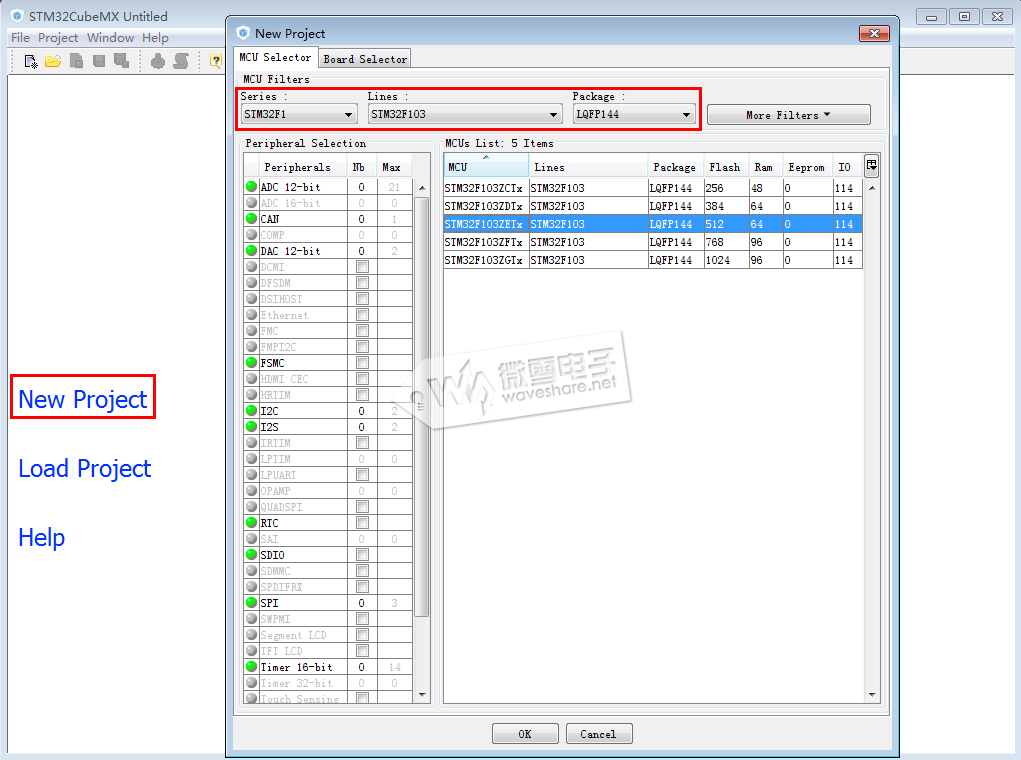Image resolution: width=1021 pixels, height=760 pixels.
Task: Click the Generate Code toolbar icon
Action: (158, 61)
